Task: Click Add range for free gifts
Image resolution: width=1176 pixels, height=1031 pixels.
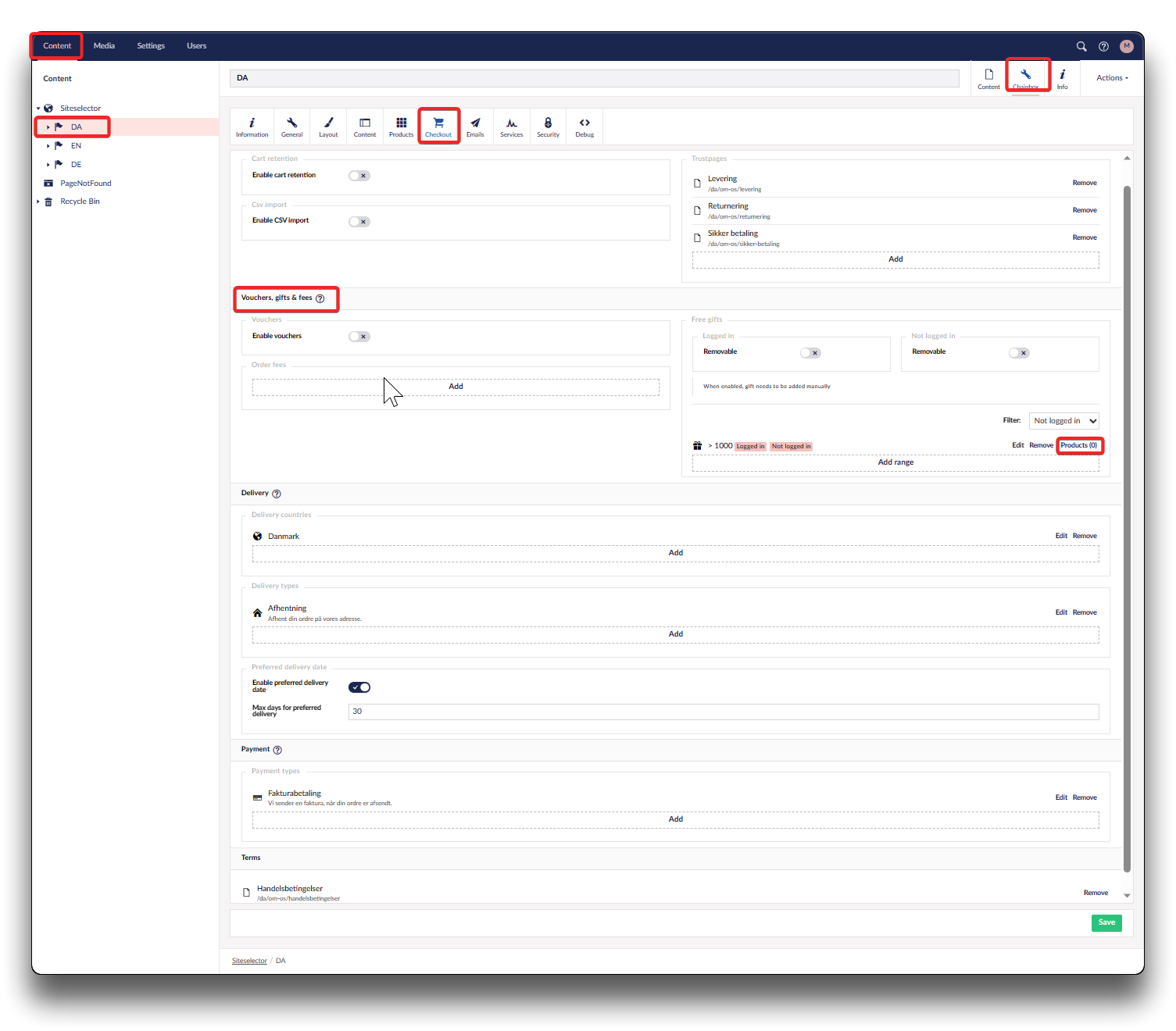Action: 895,462
